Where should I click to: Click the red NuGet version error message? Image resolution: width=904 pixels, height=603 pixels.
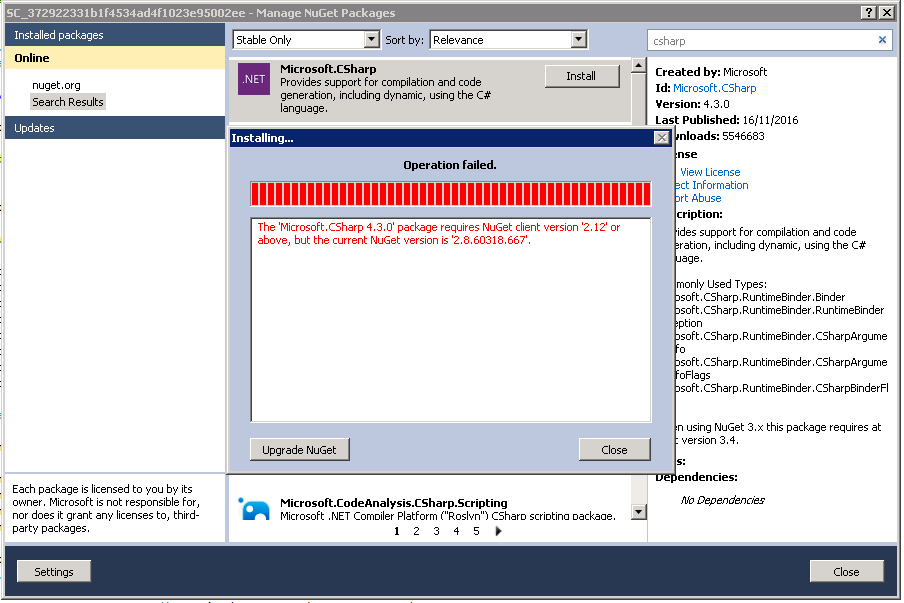pos(439,233)
